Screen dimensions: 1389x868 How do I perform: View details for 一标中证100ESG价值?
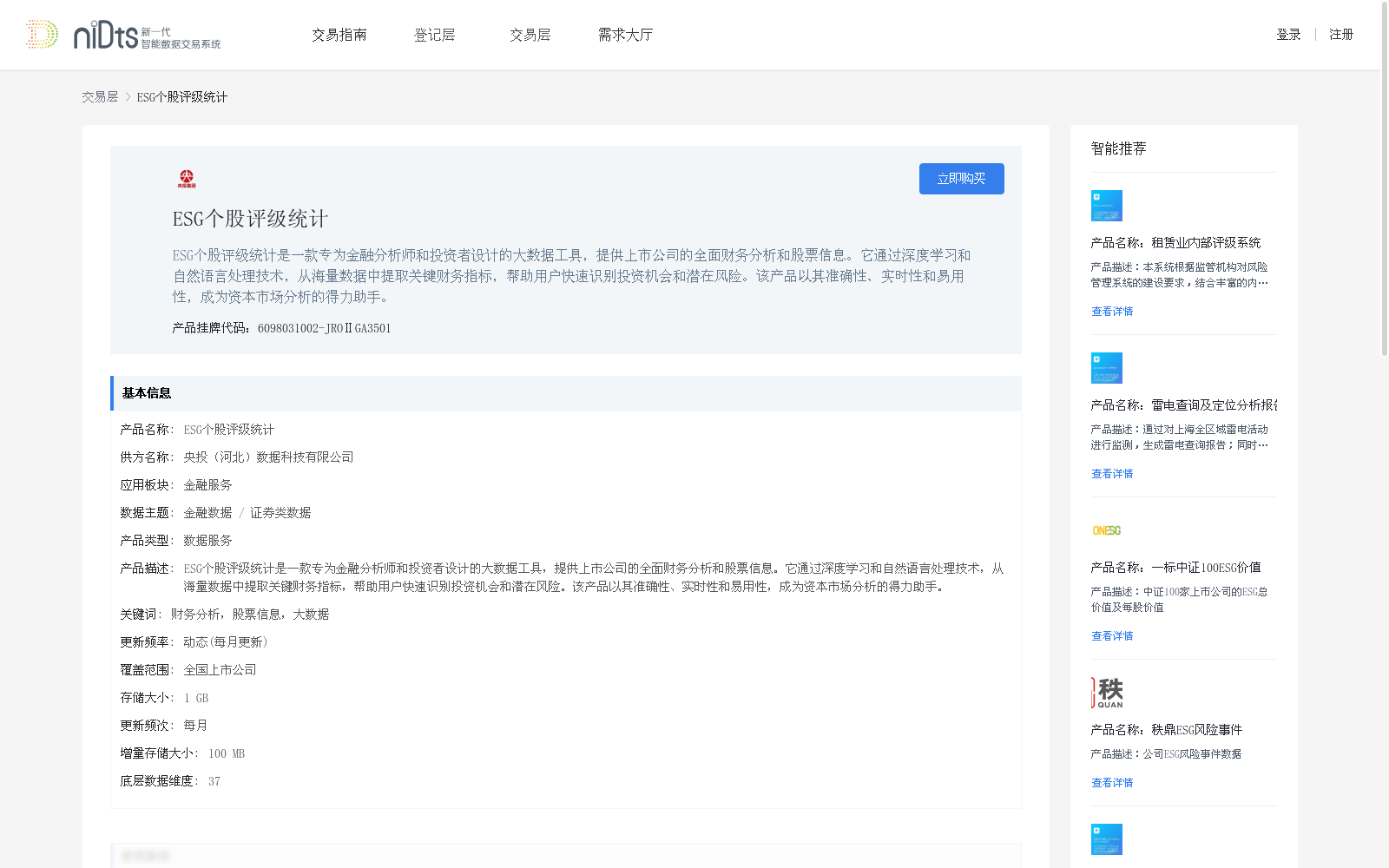pyautogui.click(x=1112, y=636)
